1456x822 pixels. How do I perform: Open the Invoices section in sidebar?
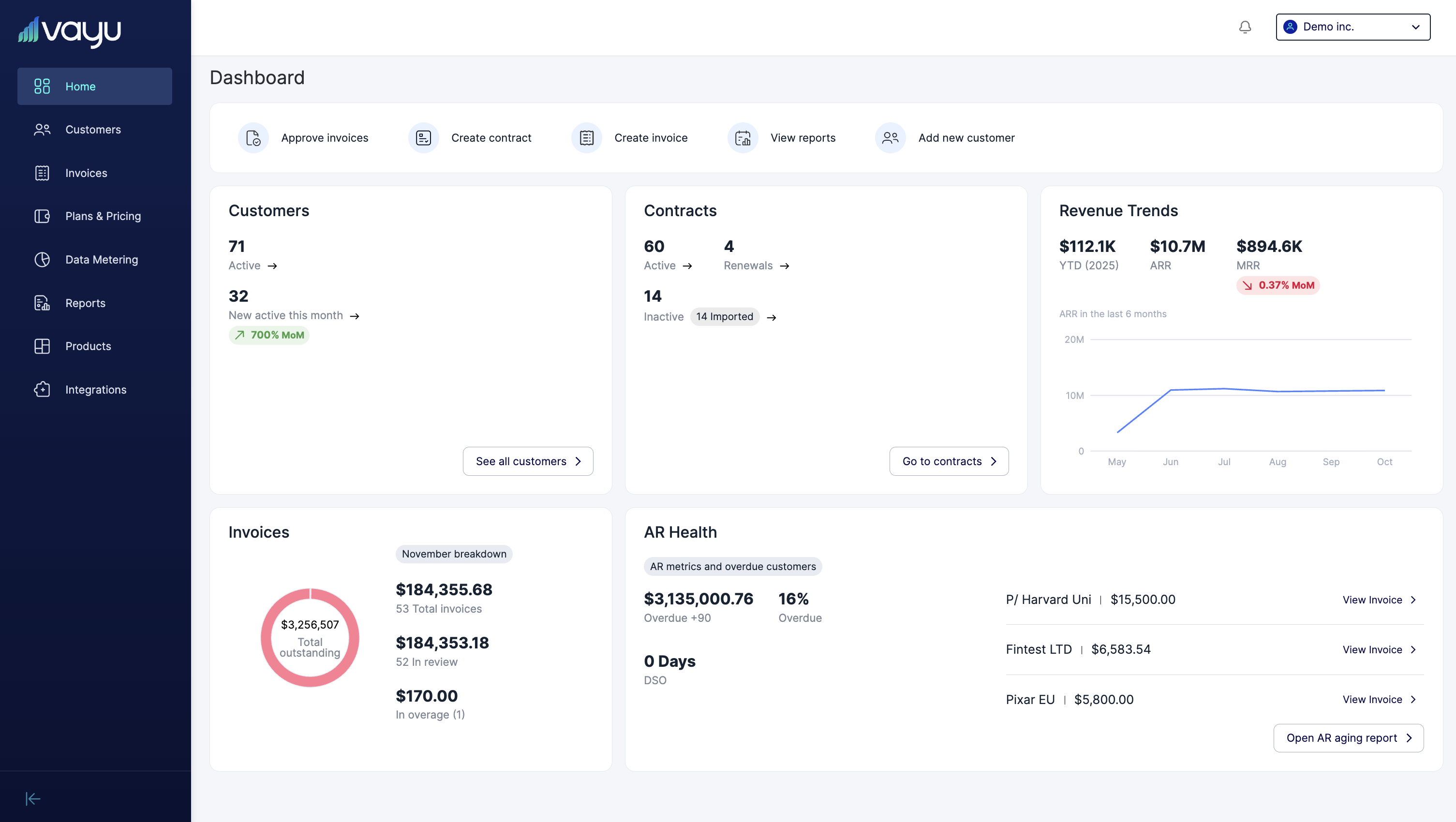pos(94,173)
